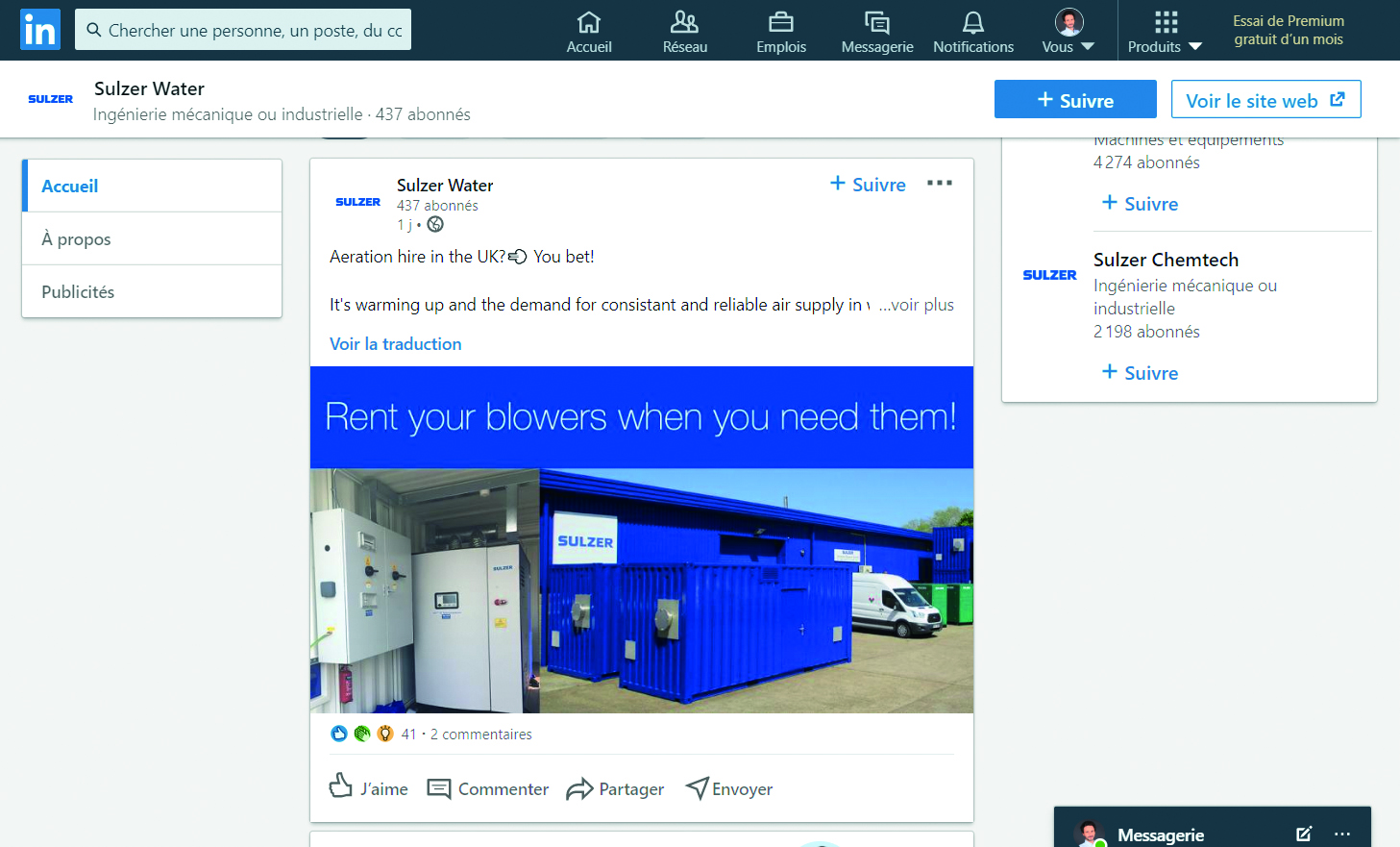Open the Messagerie chat panel header
The image size is (1400, 847).
click(1213, 829)
